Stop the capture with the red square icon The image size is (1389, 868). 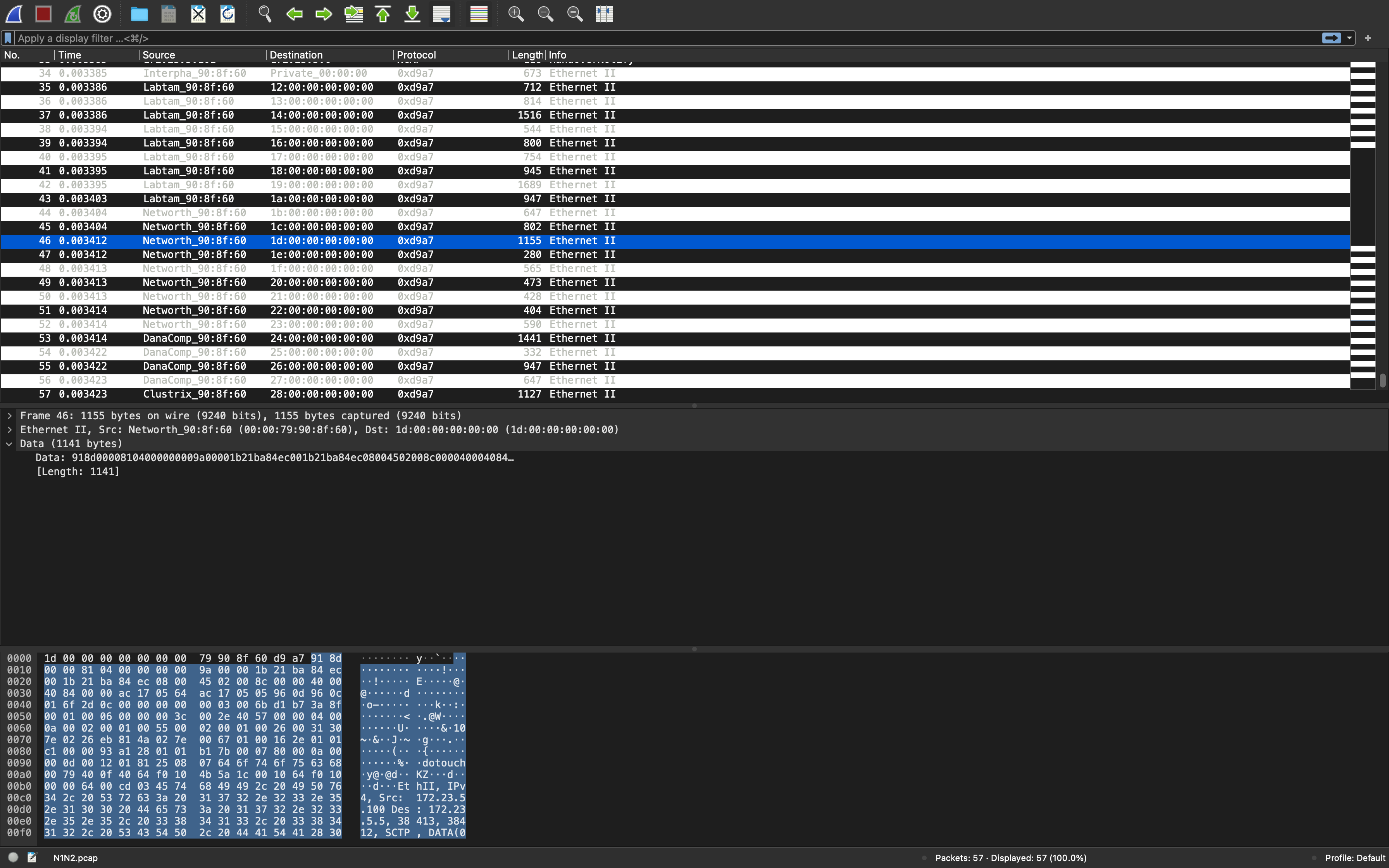pos(43,14)
